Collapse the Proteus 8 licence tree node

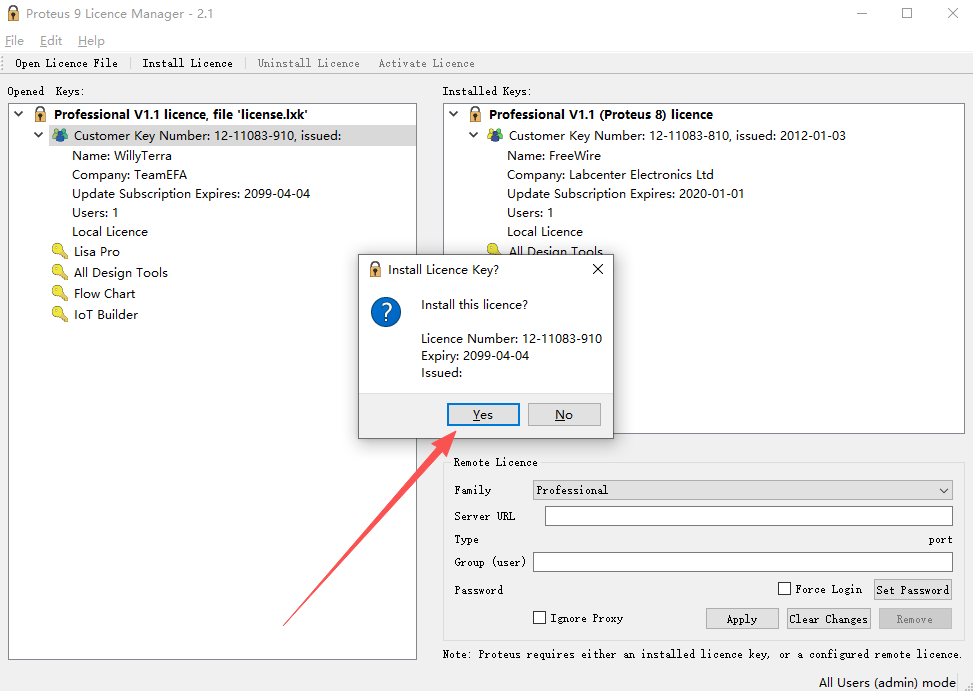pyautogui.click(x=454, y=114)
